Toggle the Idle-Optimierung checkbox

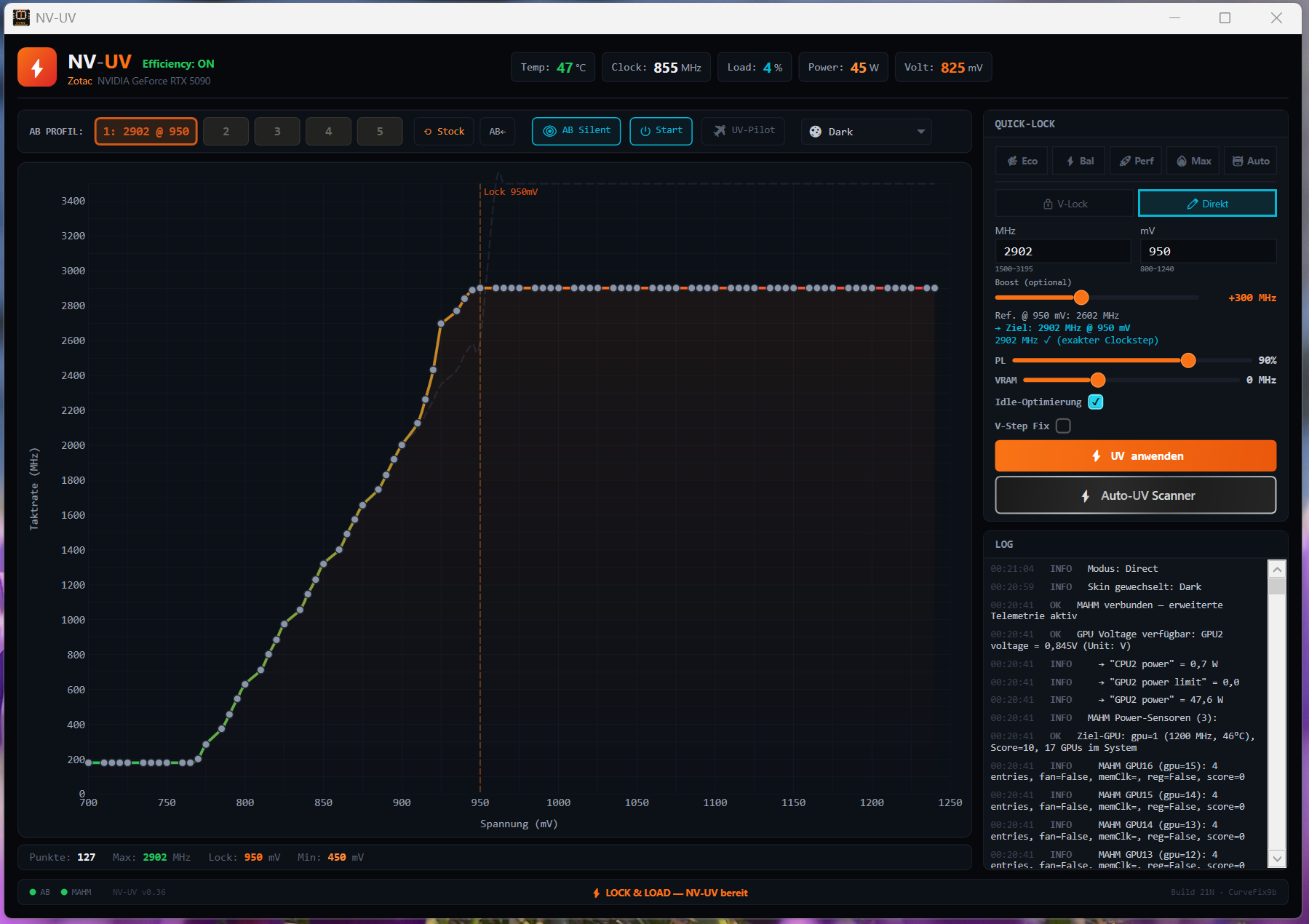1096,402
